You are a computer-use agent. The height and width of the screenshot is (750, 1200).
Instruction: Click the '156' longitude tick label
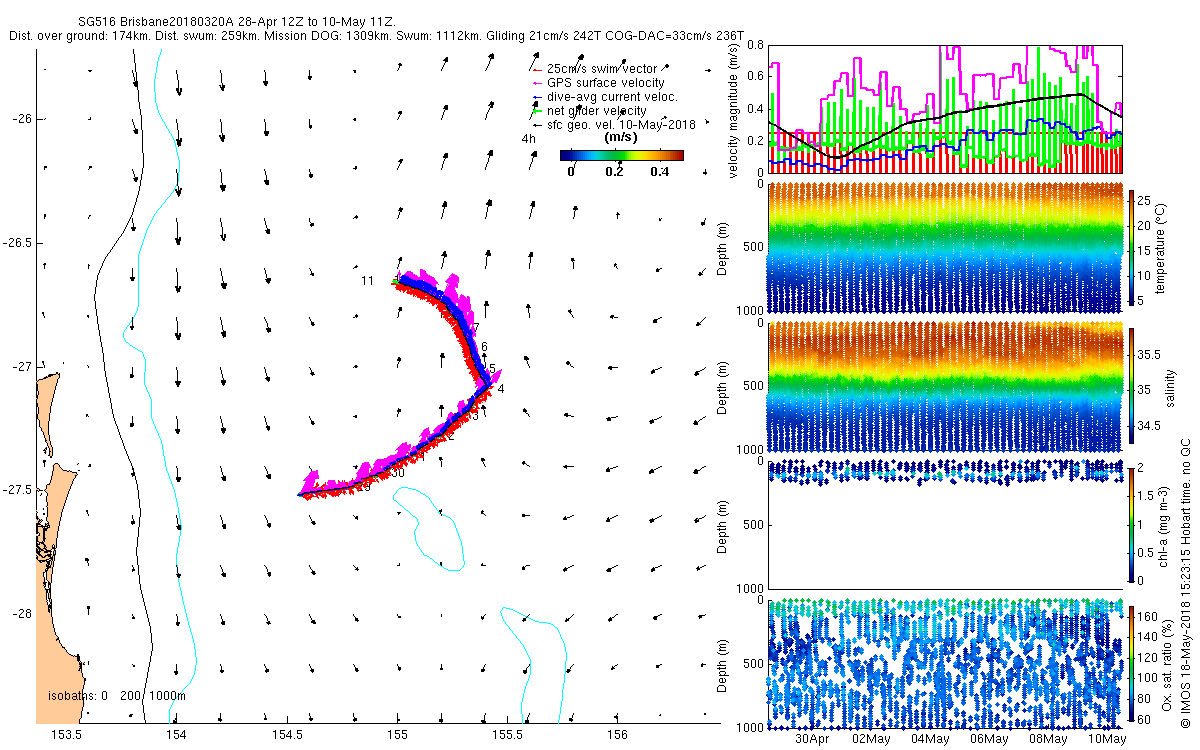[x=618, y=735]
